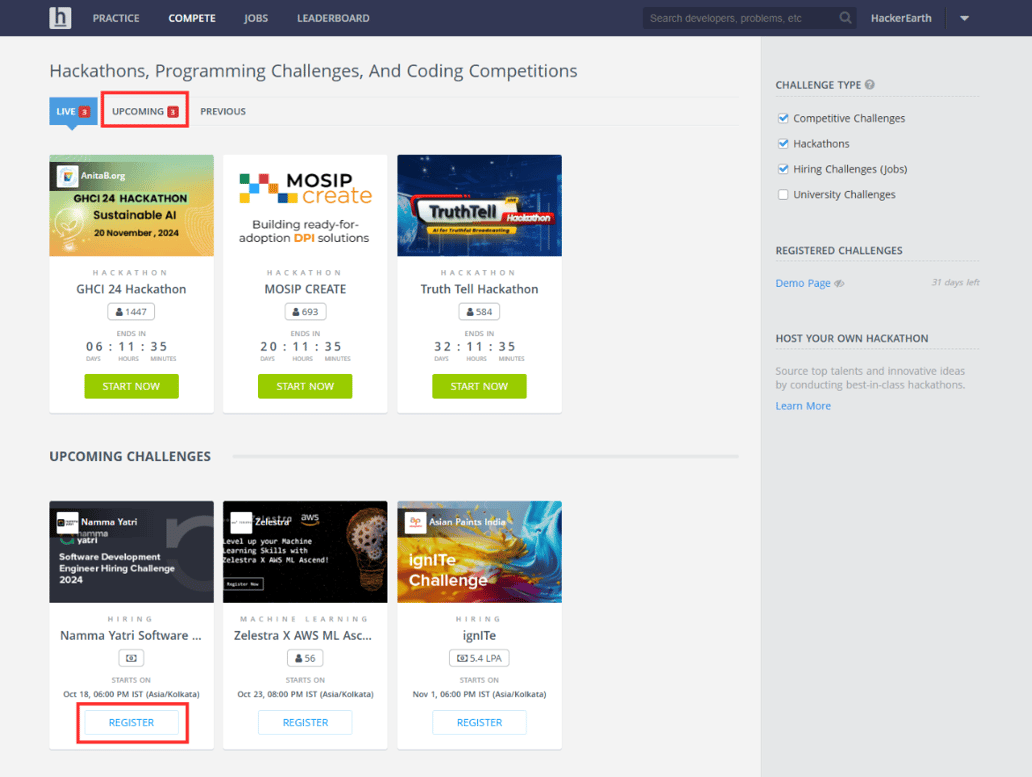Open the HackerEarth account dropdown arrow
1032x777 pixels.
tap(964, 18)
